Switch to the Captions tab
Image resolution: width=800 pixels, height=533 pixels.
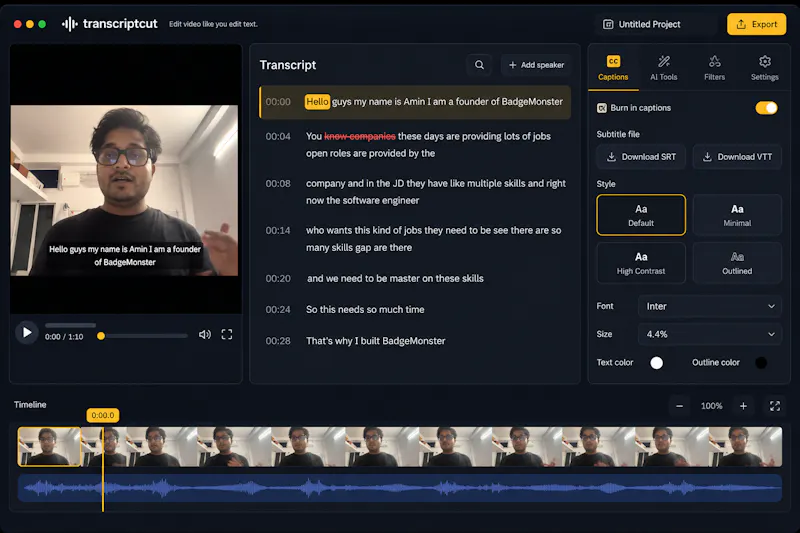pyautogui.click(x=613, y=69)
